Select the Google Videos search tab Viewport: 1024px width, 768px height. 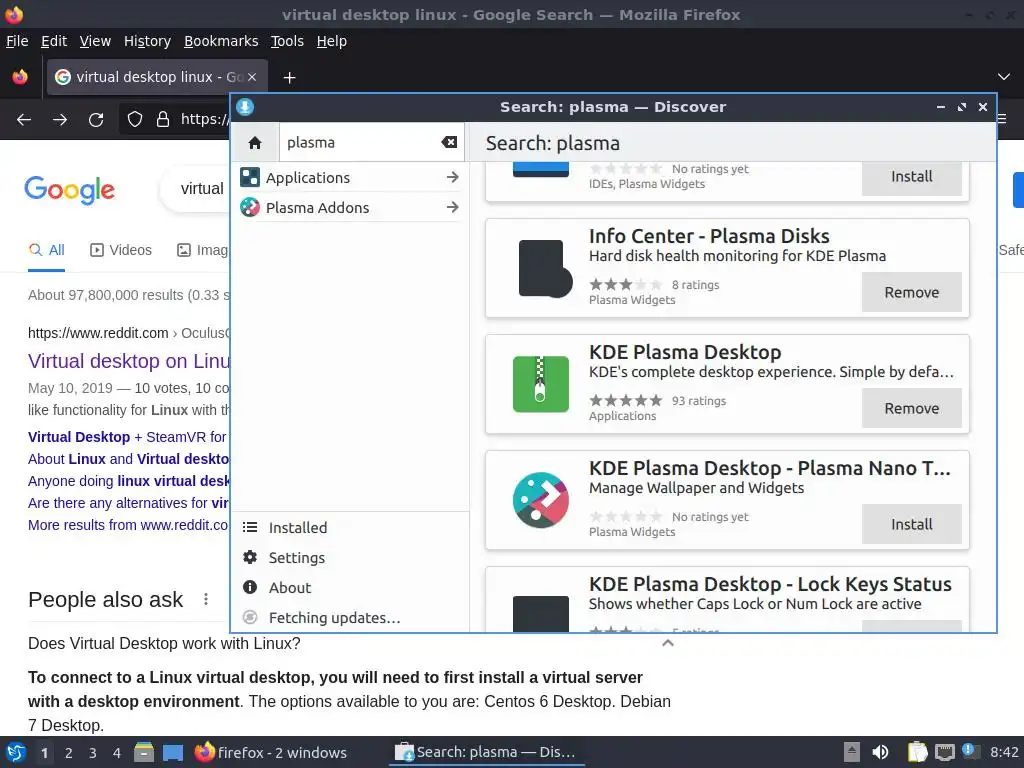tap(121, 250)
